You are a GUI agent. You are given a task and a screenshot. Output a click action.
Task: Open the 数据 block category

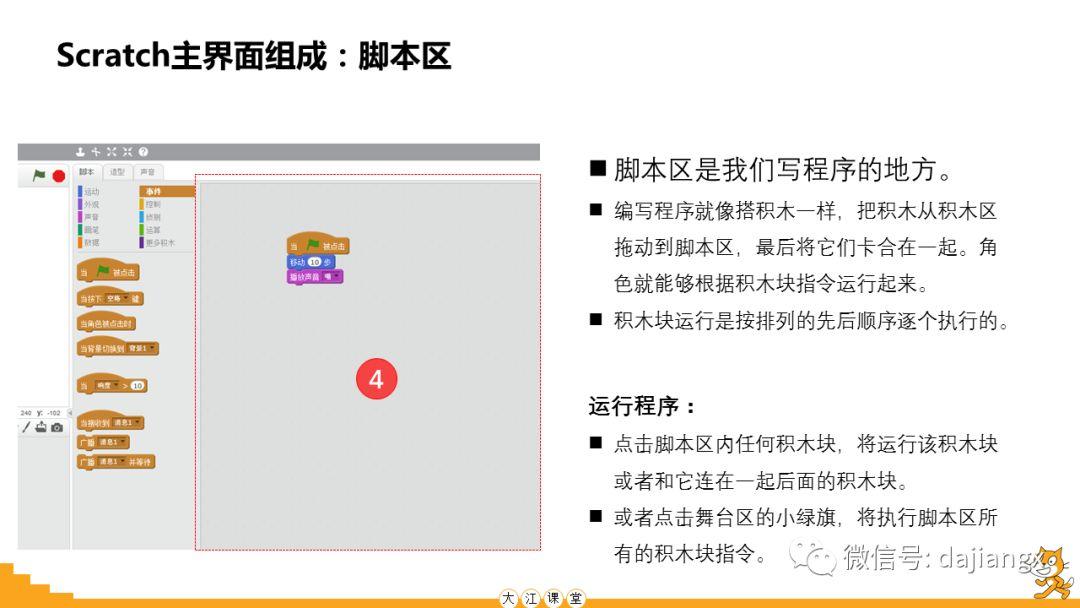point(89,242)
